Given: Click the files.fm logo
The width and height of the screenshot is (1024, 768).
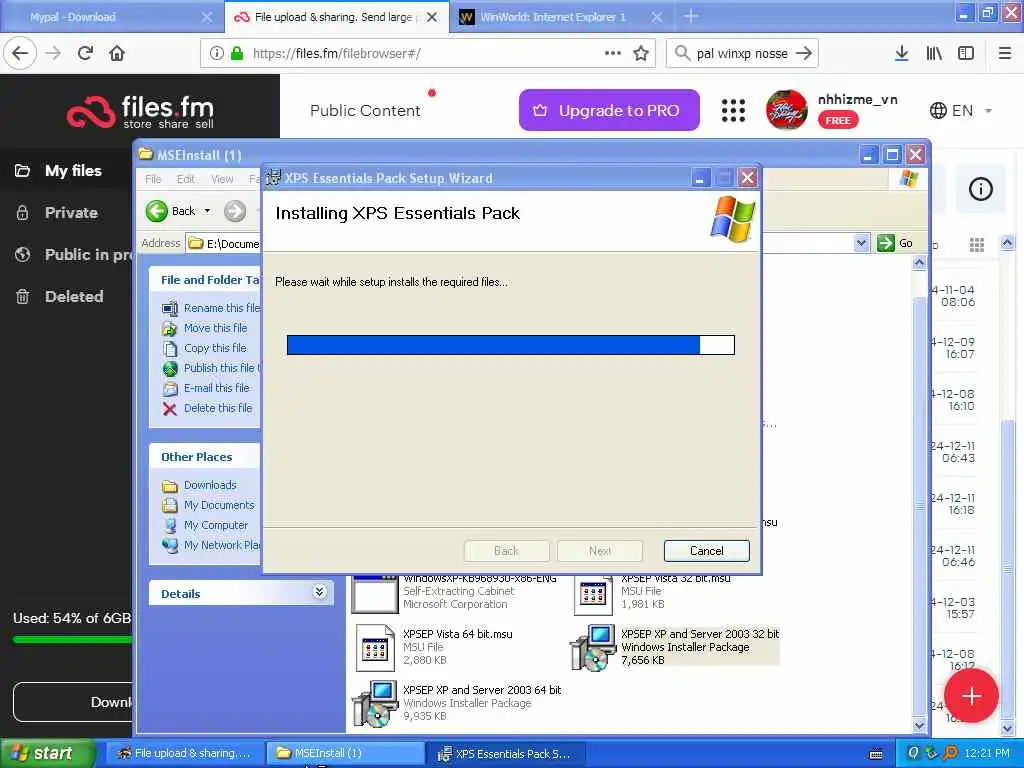Looking at the screenshot, I should pyautogui.click(x=140, y=112).
